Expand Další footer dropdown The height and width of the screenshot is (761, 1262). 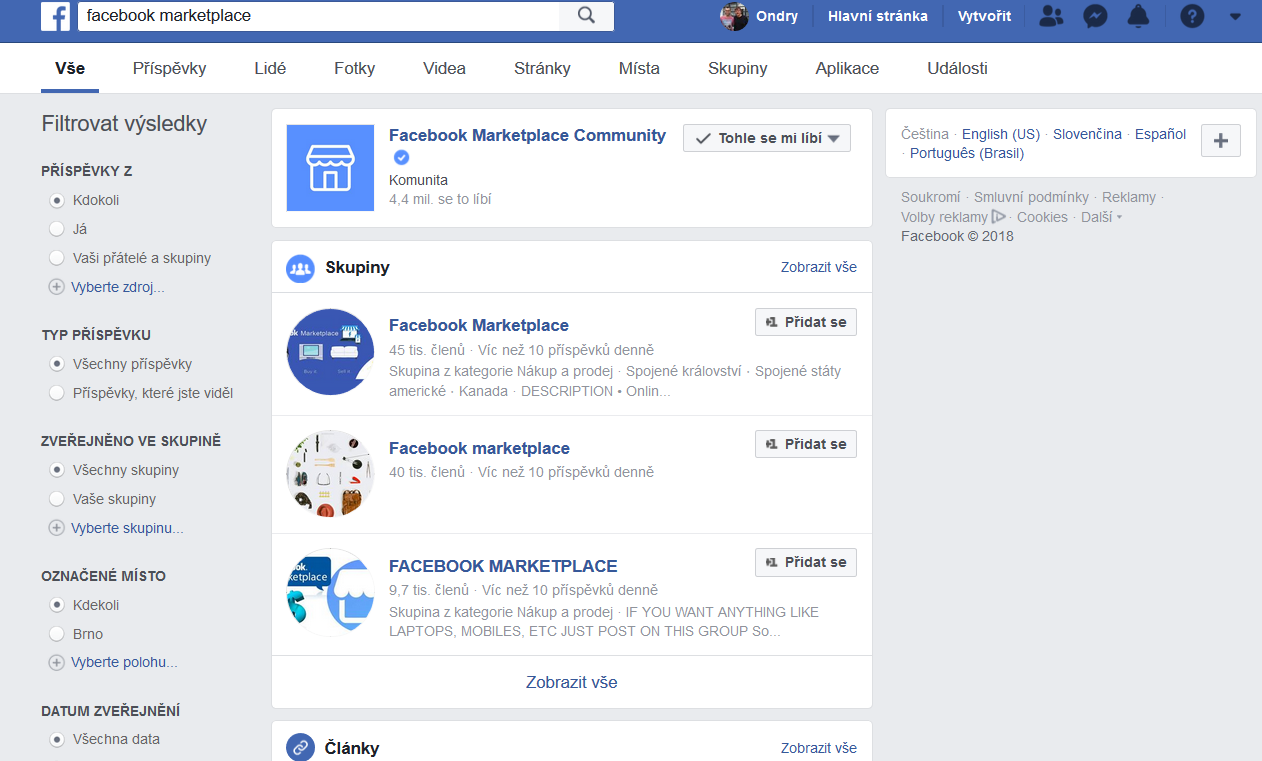click(1101, 217)
